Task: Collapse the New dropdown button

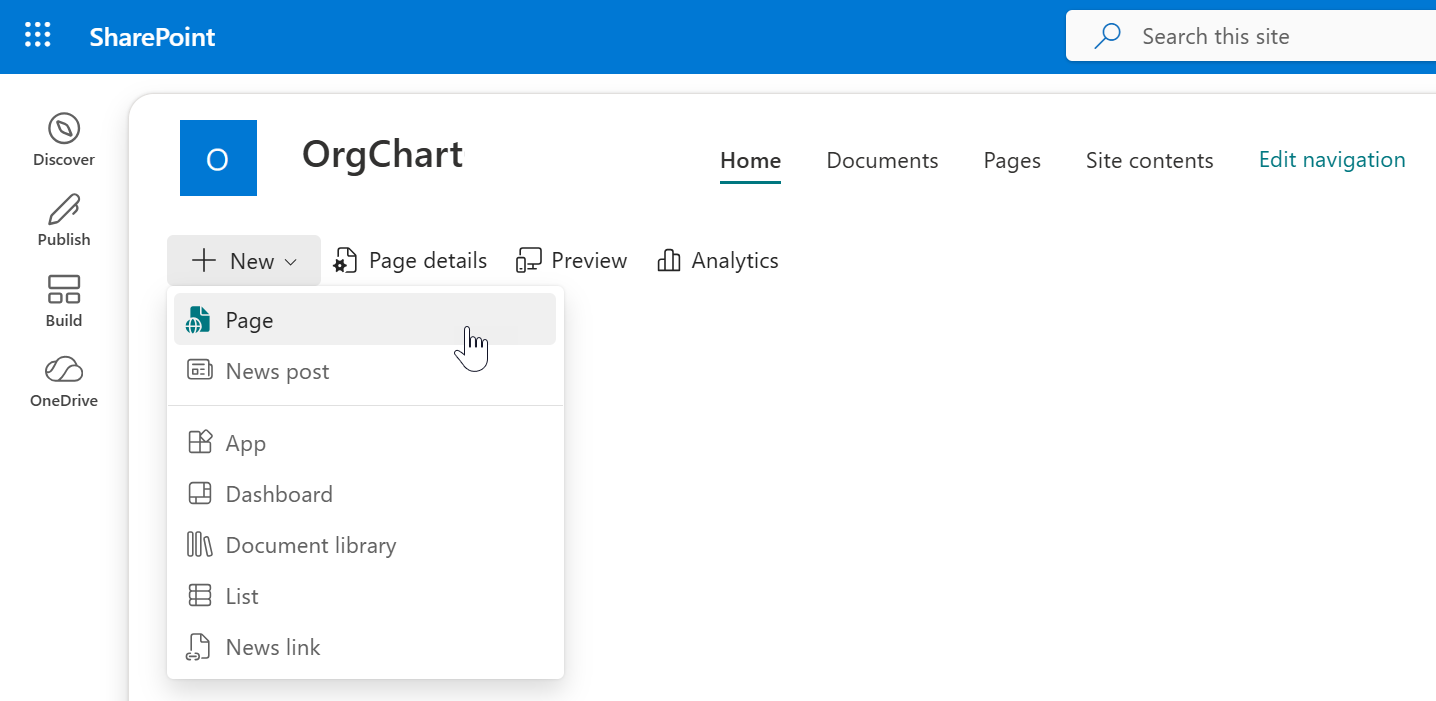Action: pos(244,261)
